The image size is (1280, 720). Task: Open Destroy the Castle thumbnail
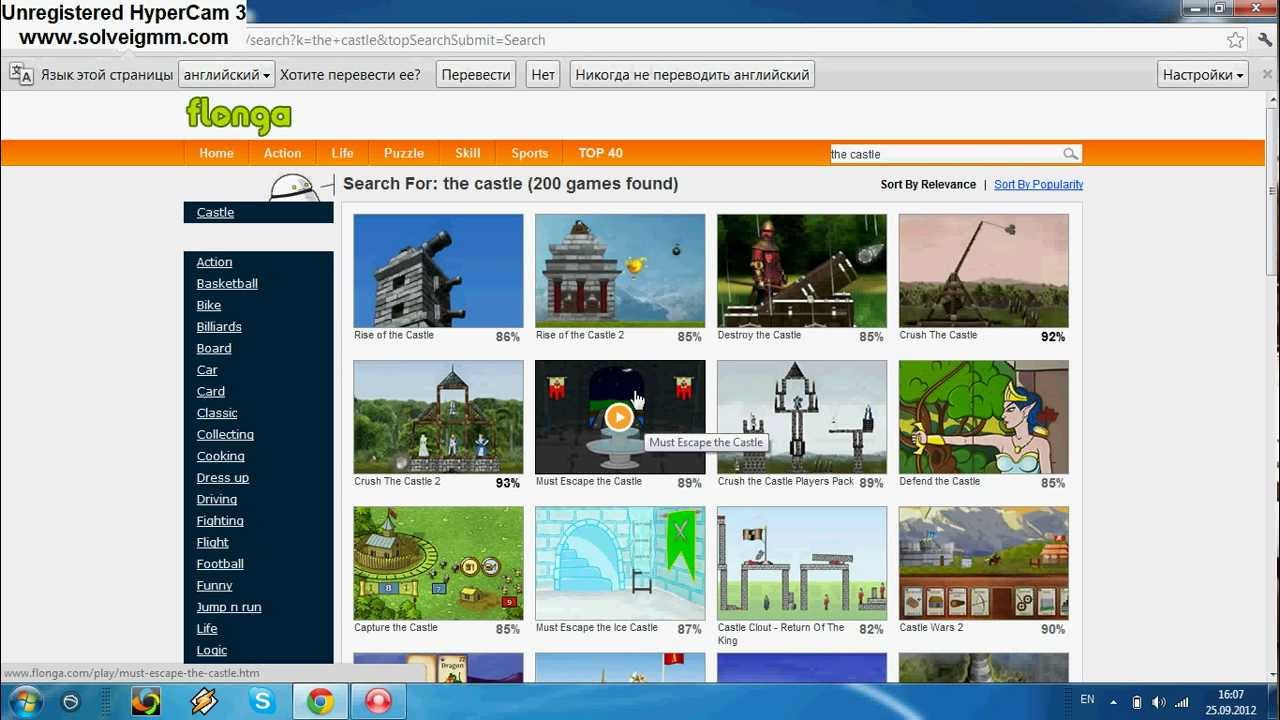click(x=802, y=270)
